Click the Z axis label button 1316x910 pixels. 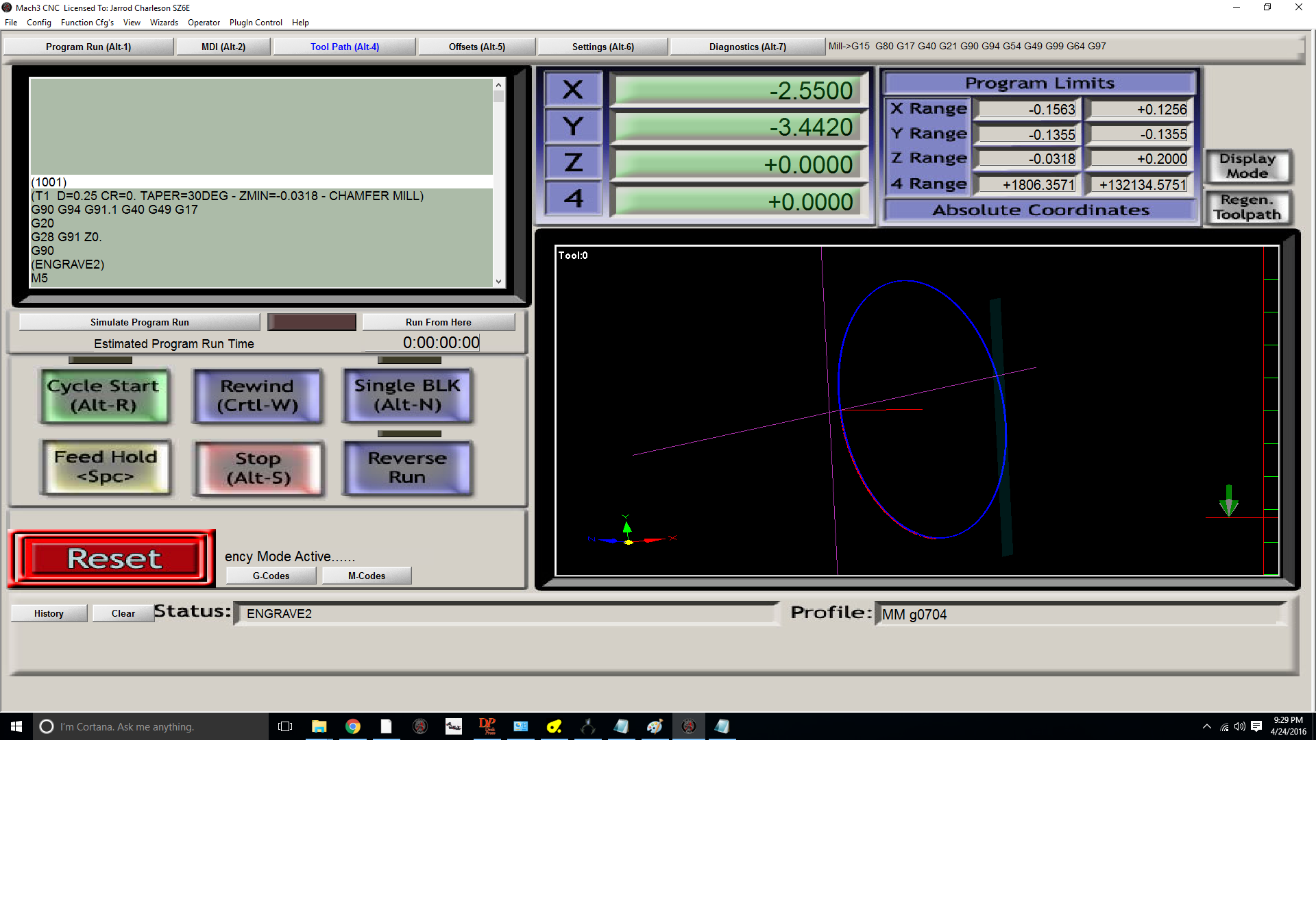(x=573, y=162)
